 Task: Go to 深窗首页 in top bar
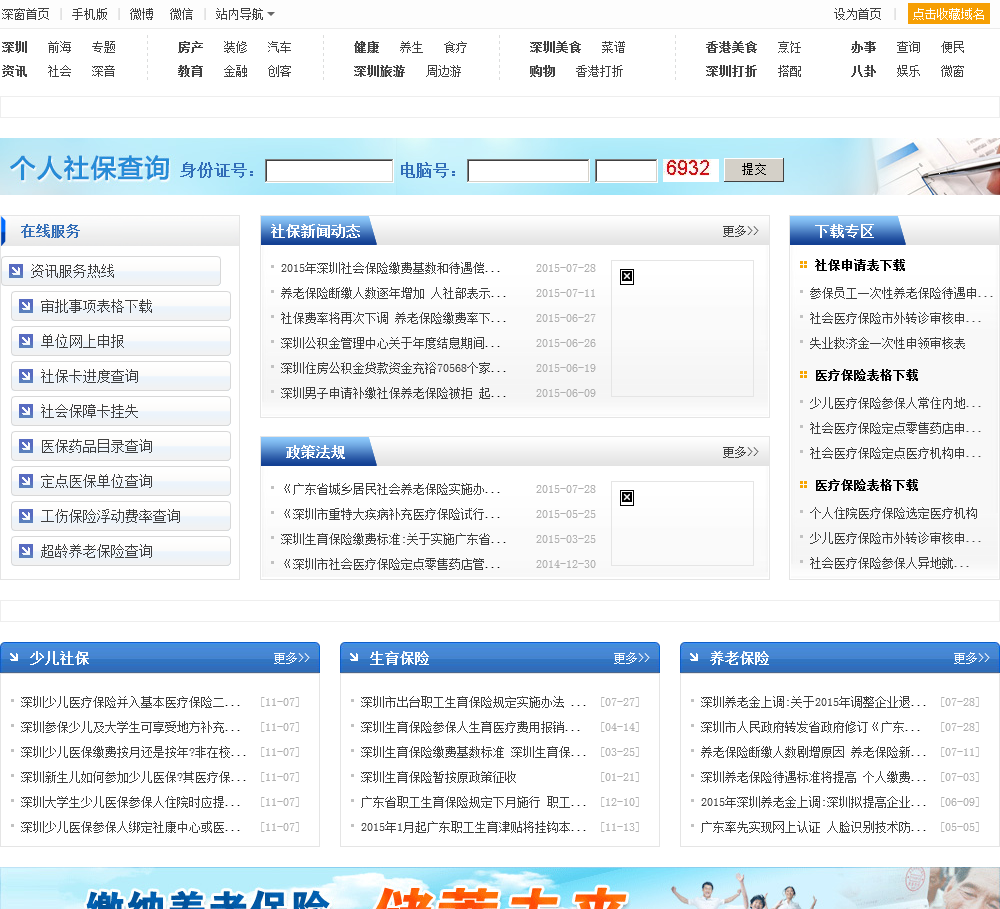(26, 14)
